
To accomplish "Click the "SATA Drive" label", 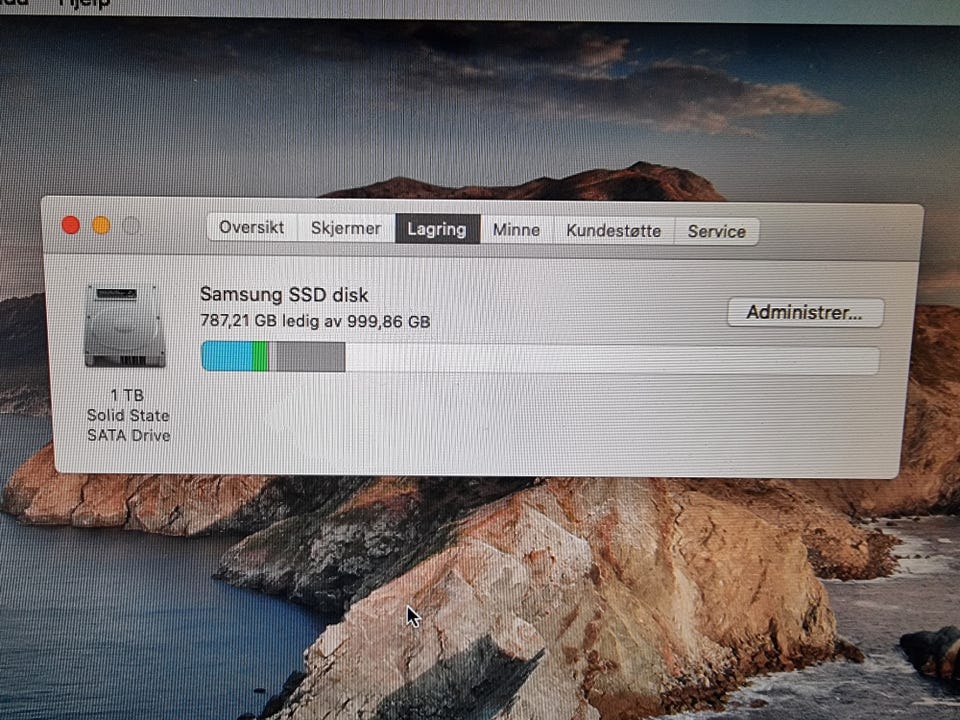I will [x=129, y=435].
